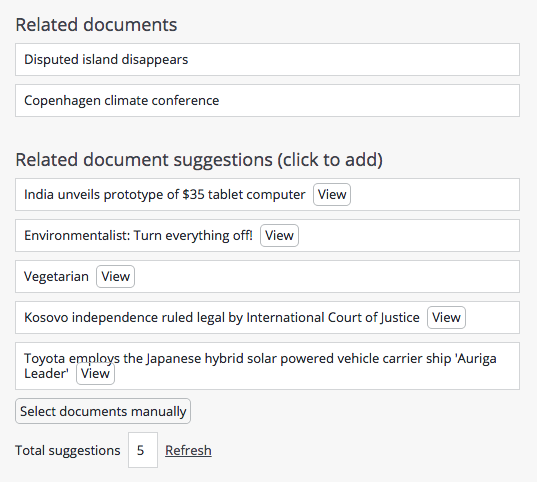Viewport: 537px width, 482px height.
Task: Click 'Disputed island disappears' related document
Action: pyautogui.click(x=267, y=60)
